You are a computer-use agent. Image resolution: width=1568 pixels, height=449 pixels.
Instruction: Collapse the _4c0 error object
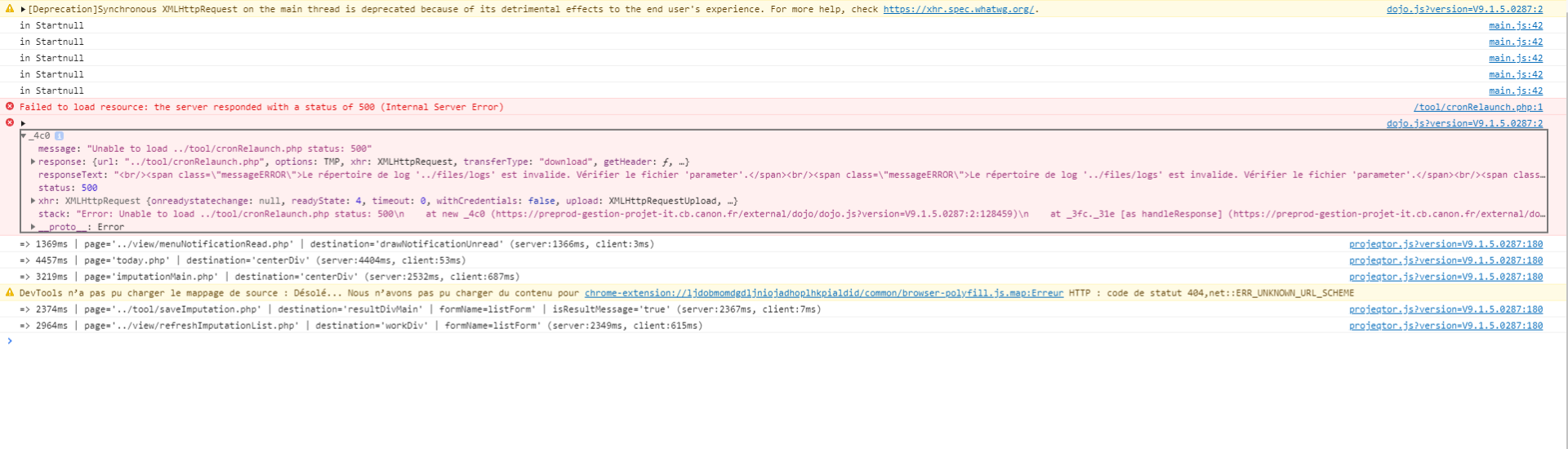(x=24, y=136)
